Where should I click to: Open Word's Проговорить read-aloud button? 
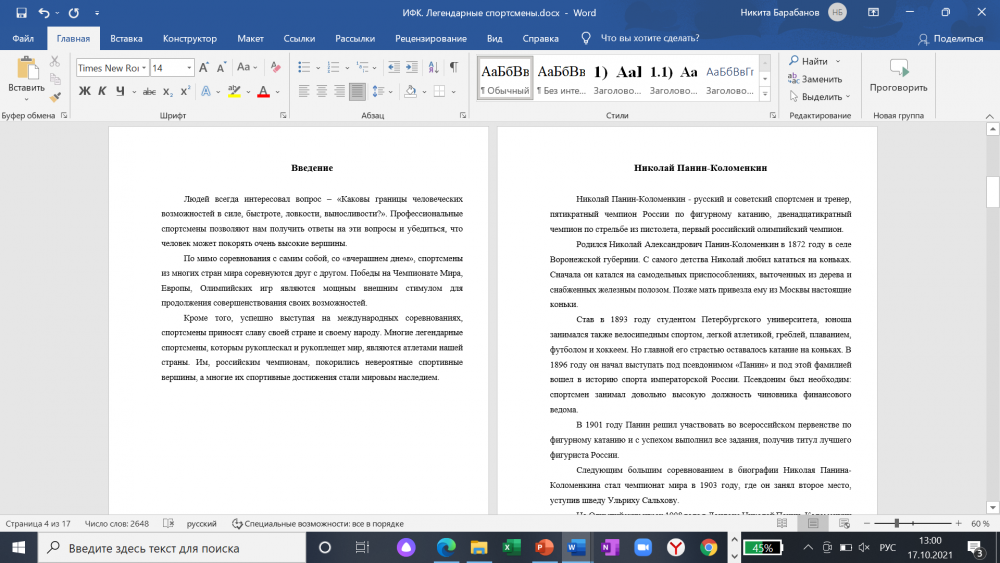pos(898,75)
